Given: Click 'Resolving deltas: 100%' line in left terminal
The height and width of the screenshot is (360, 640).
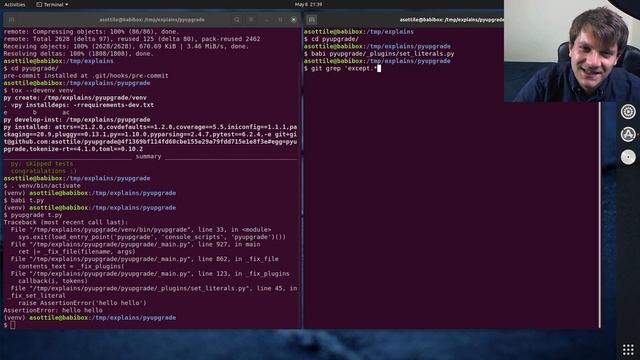Looking at the screenshot, I should [79, 53].
